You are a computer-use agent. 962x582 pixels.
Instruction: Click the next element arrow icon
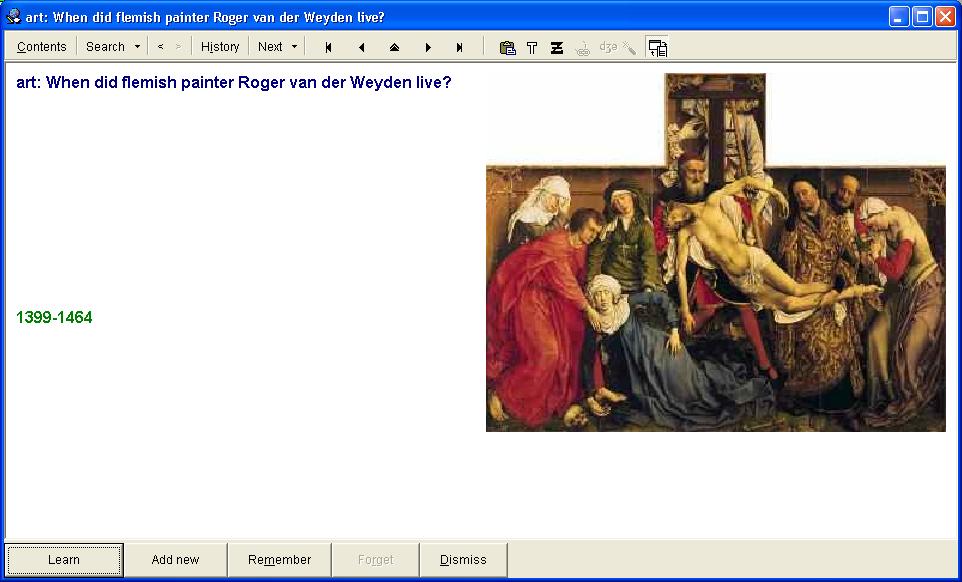point(428,47)
